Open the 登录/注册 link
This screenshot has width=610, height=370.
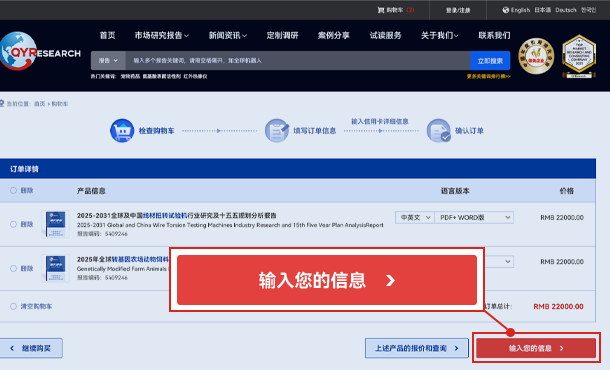click(x=458, y=10)
